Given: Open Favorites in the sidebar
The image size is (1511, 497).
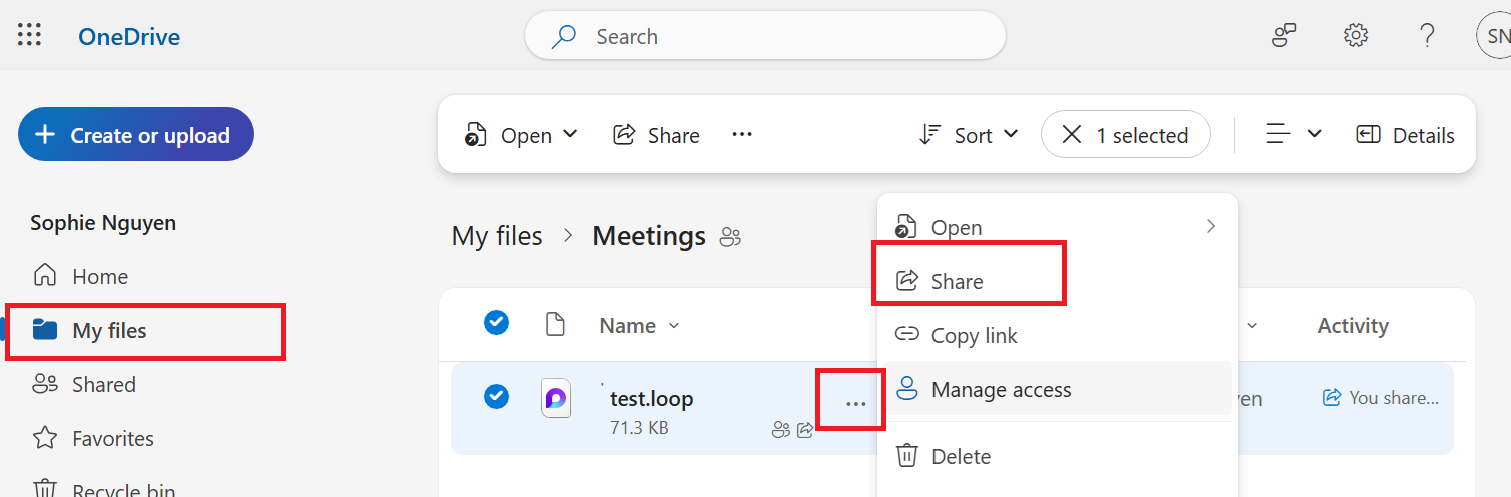Looking at the screenshot, I should coord(113,438).
